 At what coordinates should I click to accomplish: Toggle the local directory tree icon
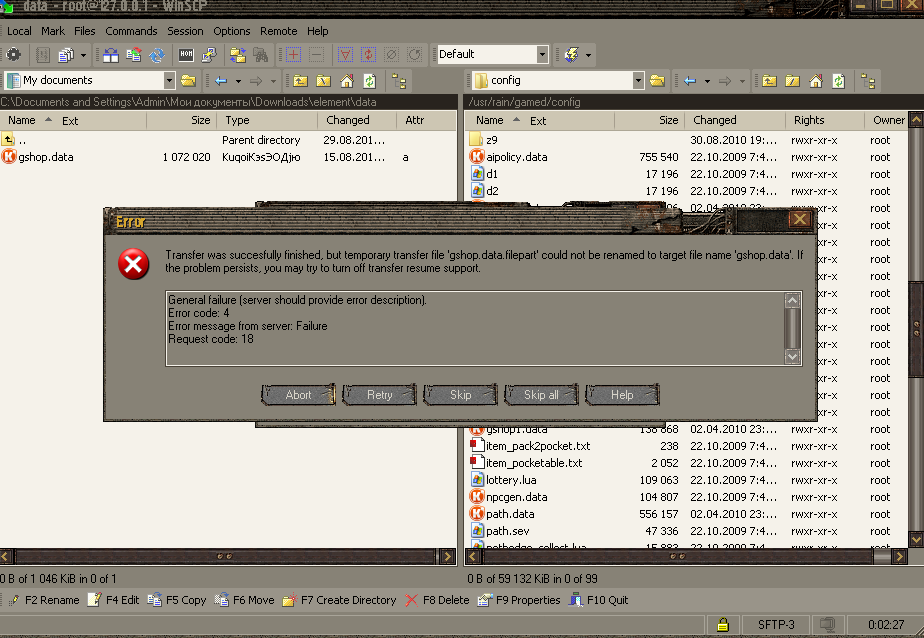coord(399,81)
